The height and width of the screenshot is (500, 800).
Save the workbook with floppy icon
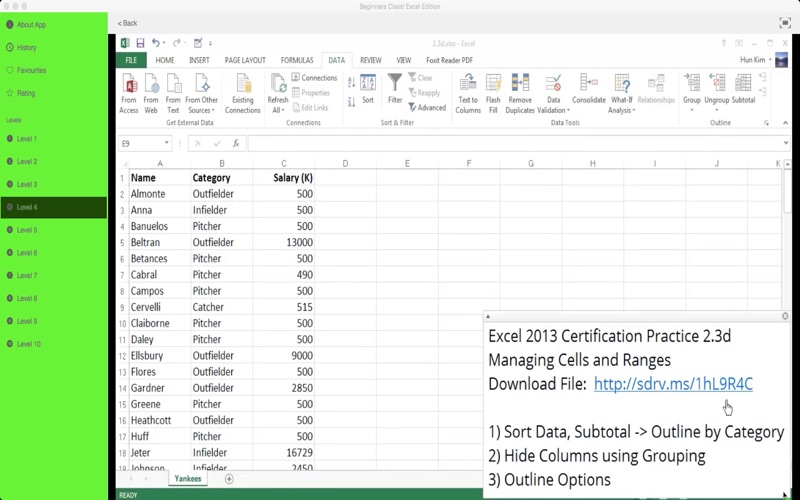click(x=140, y=43)
